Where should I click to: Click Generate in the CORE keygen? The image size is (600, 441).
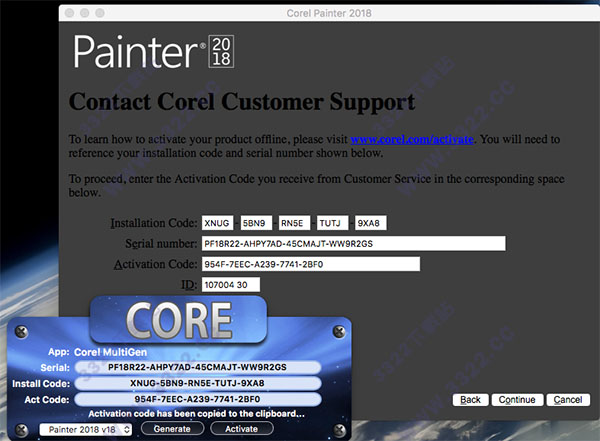coord(172,429)
